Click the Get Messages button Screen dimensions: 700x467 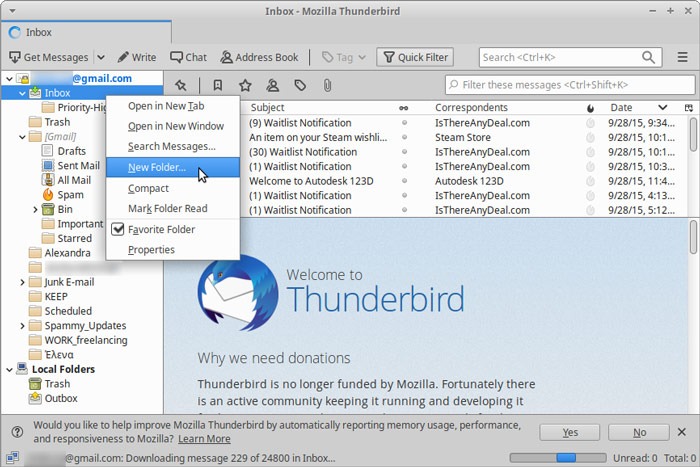point(48,57)
